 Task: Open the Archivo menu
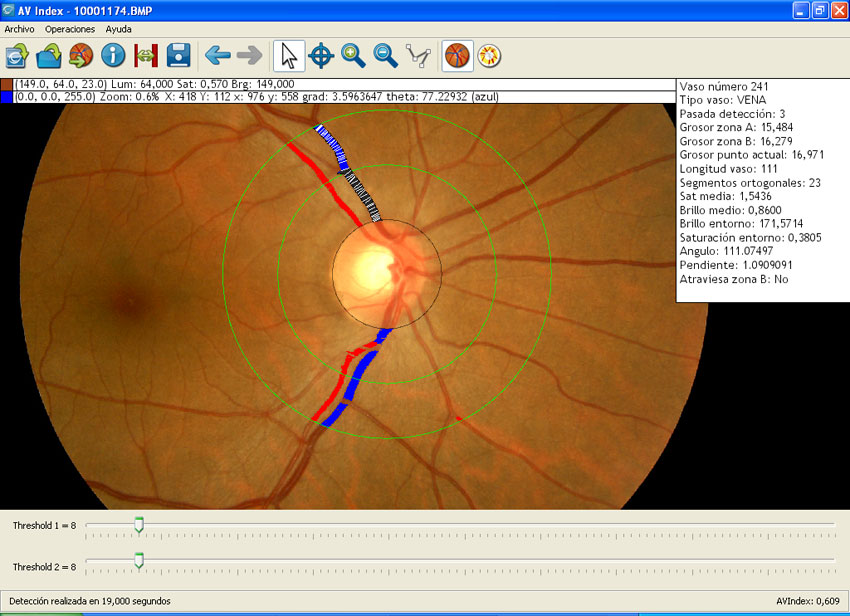pyautogui.click(x=19, y=29)
